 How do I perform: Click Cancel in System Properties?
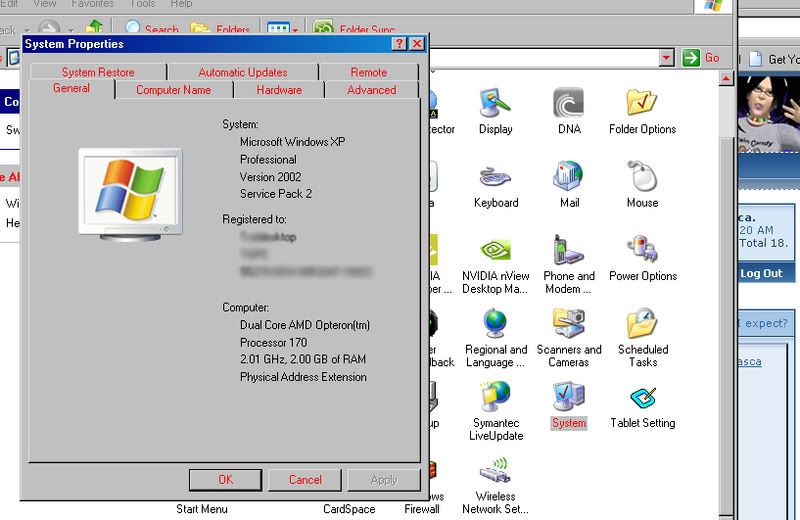[305, 480]
